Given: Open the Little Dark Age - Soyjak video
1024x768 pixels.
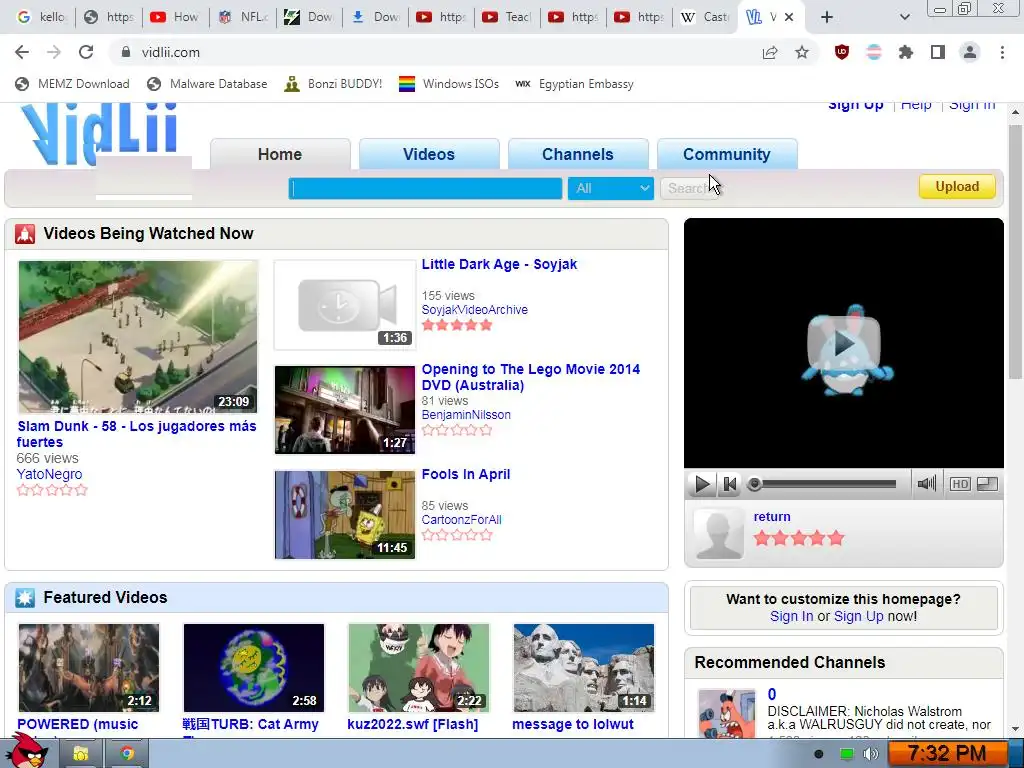Looking at the screenshot, I should pos(499,264).
